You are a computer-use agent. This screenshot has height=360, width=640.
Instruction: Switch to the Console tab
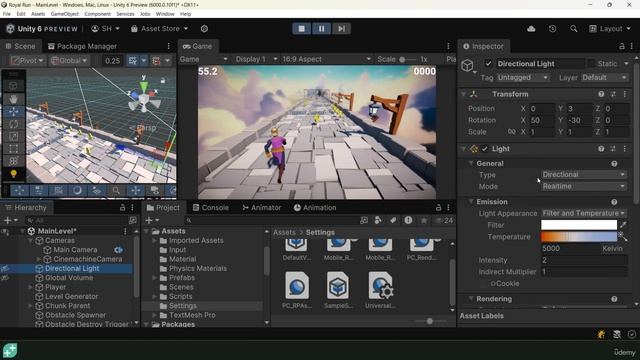pyautogui.click(x=211, y=208)
